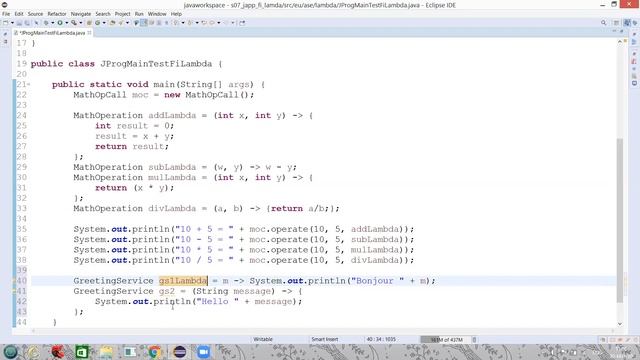Close the JProgMainTestFiLambda.java tab
Viewport: 640px width, 360px height.
pos(89,33)
